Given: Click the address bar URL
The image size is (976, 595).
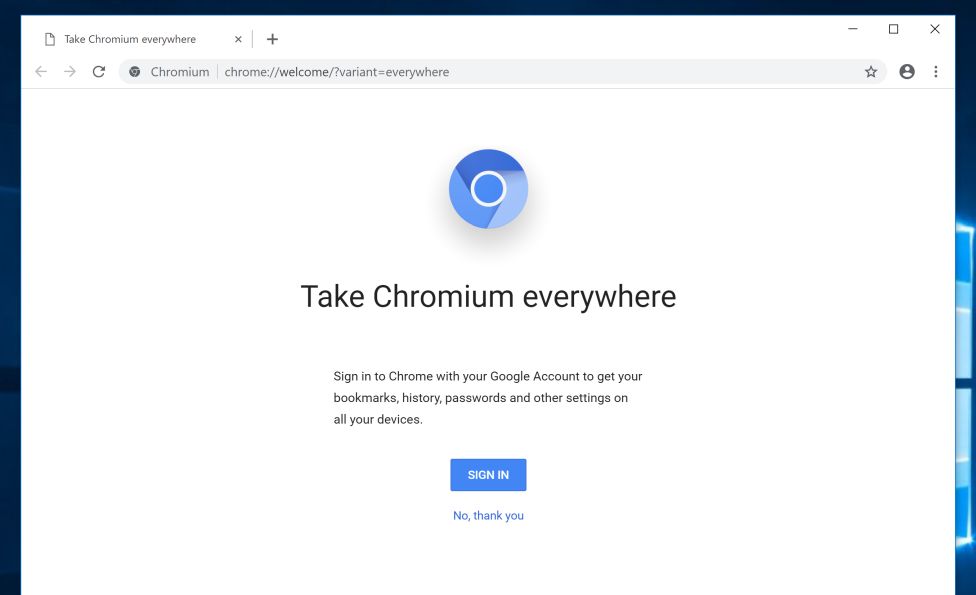Looking at the screenshot, I should pyautogui.click(x=336, y=71).
